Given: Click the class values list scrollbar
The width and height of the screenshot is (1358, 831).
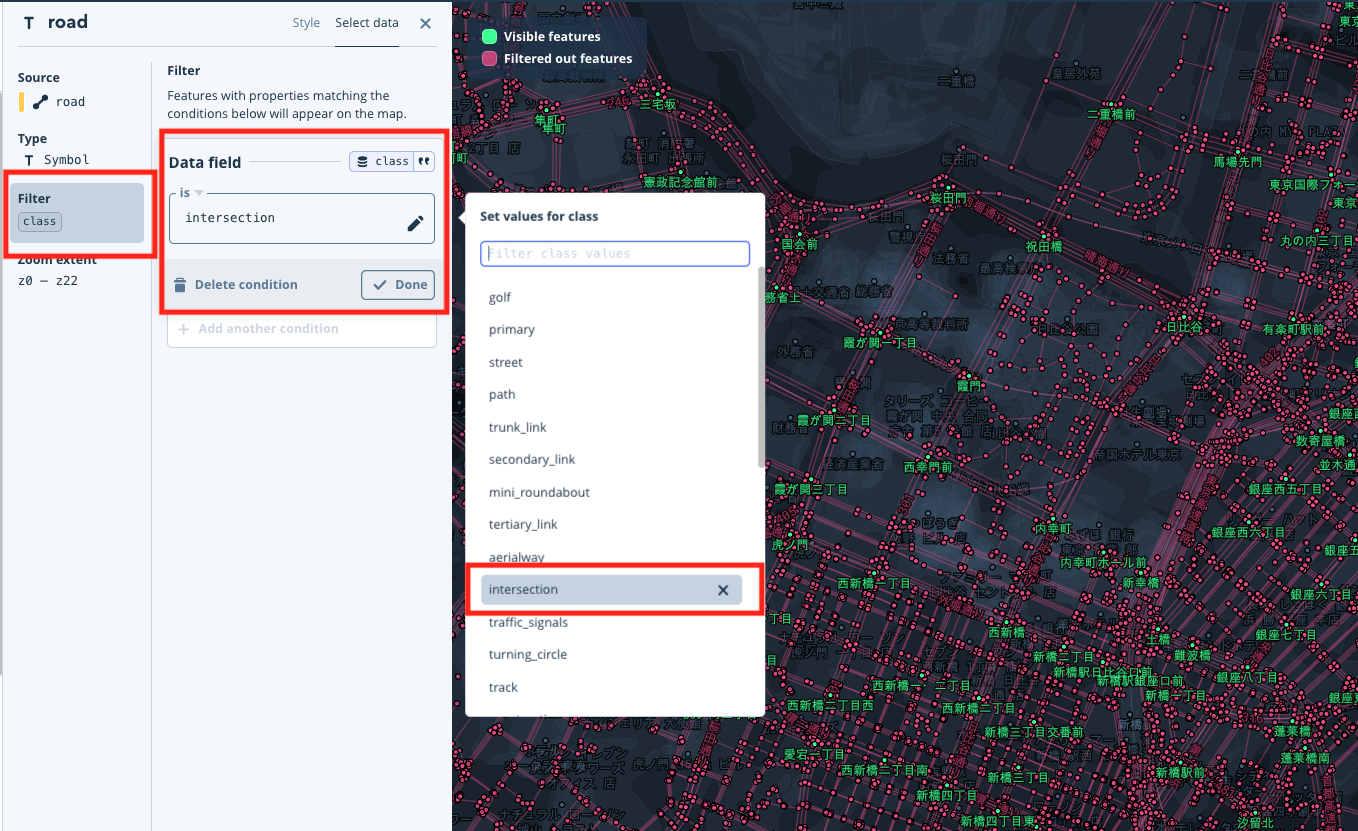Looking at the screenshot, I should [x=761, y=367].
